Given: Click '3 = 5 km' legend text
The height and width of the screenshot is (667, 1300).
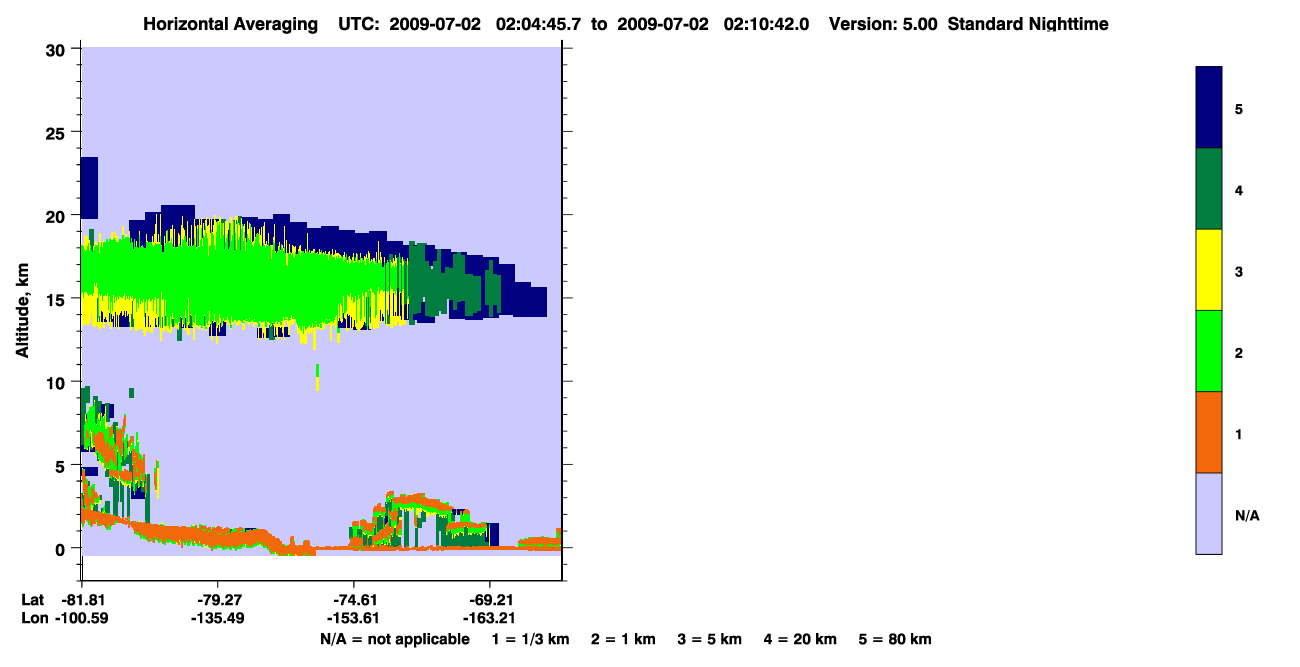Looking at the screenshot, I should [710, 640].
